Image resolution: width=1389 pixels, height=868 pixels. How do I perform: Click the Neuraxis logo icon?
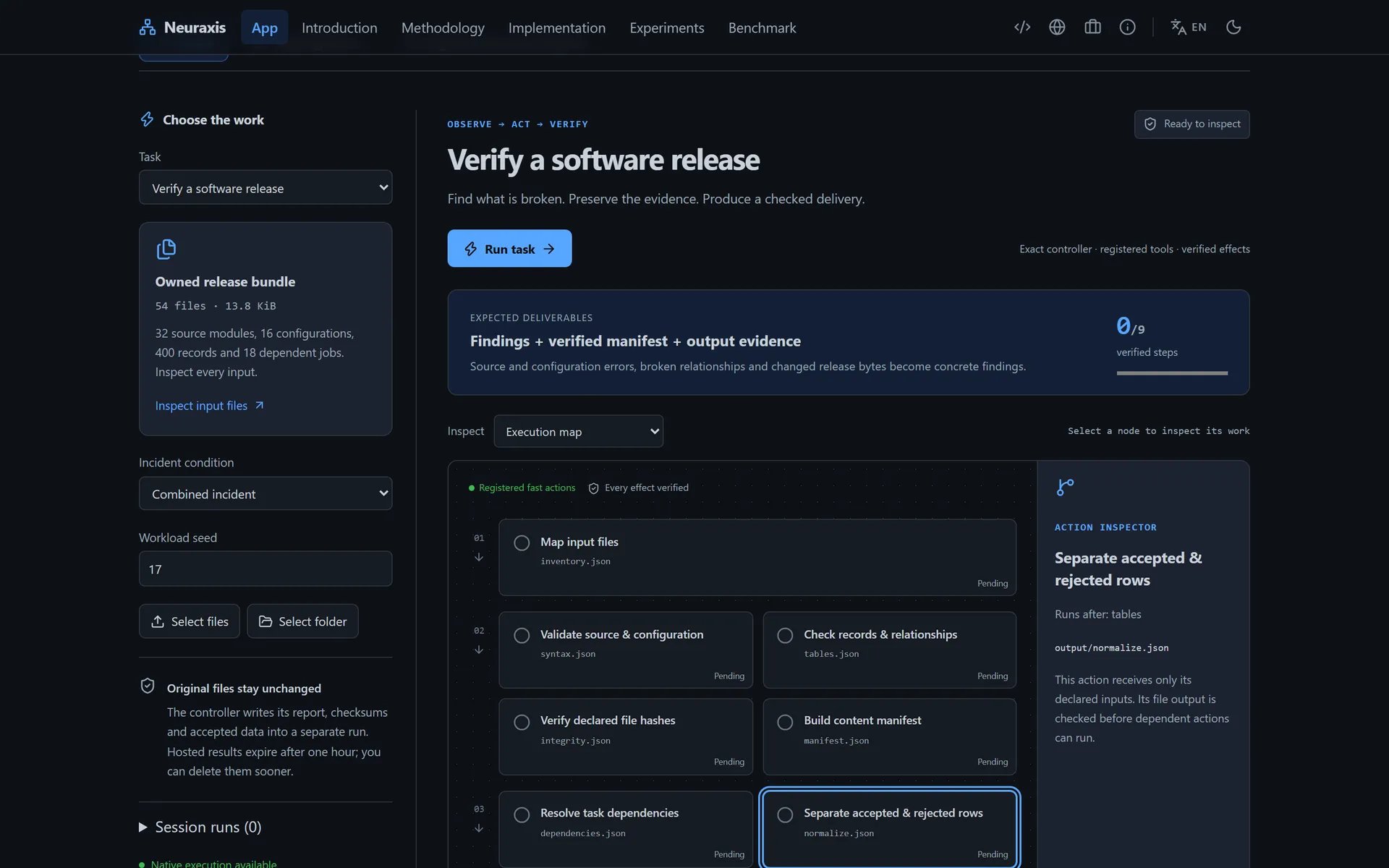coord(148,27)
